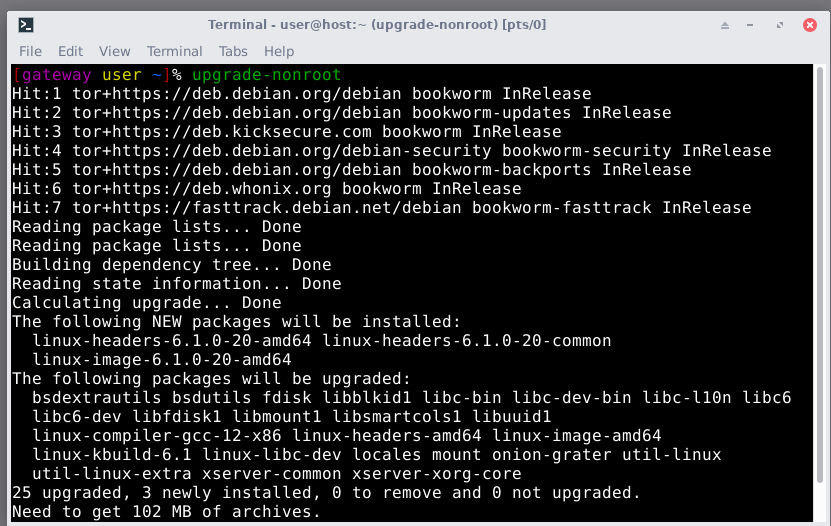Viewport: 831px width, 526px height.
Task: Click package name libc-l10n
Action: click(x=686, y=398)
